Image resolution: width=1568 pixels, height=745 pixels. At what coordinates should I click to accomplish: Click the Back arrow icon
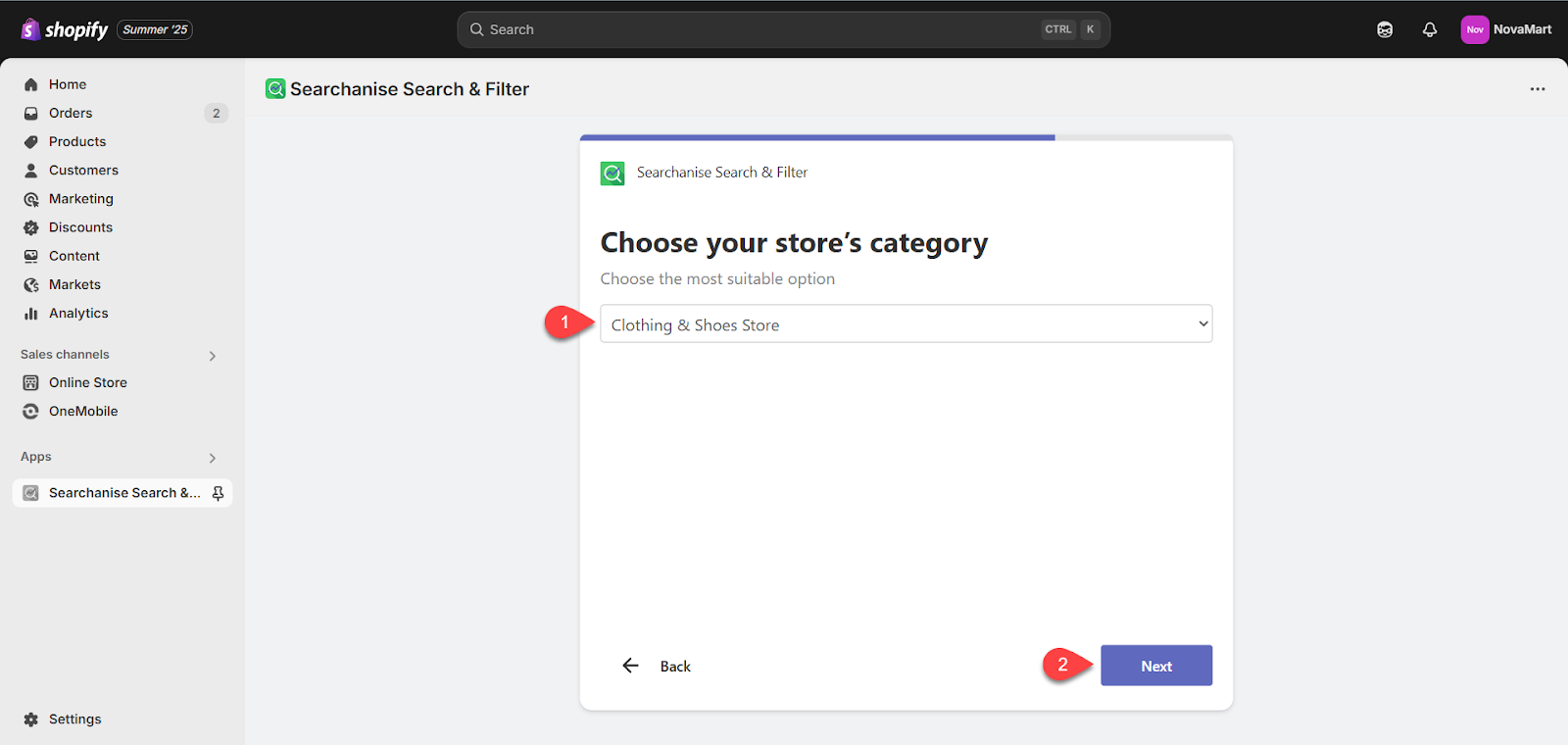630,666
